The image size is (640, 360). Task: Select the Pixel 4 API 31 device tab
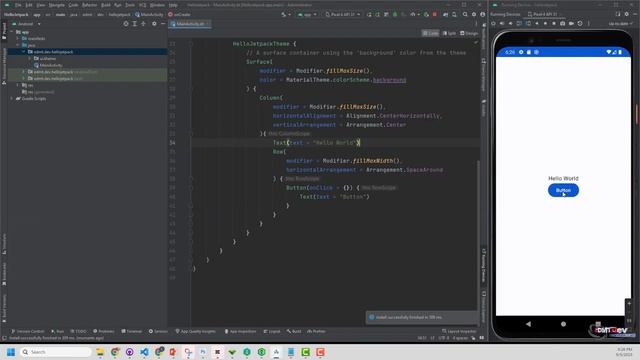[x=545, y=14]
